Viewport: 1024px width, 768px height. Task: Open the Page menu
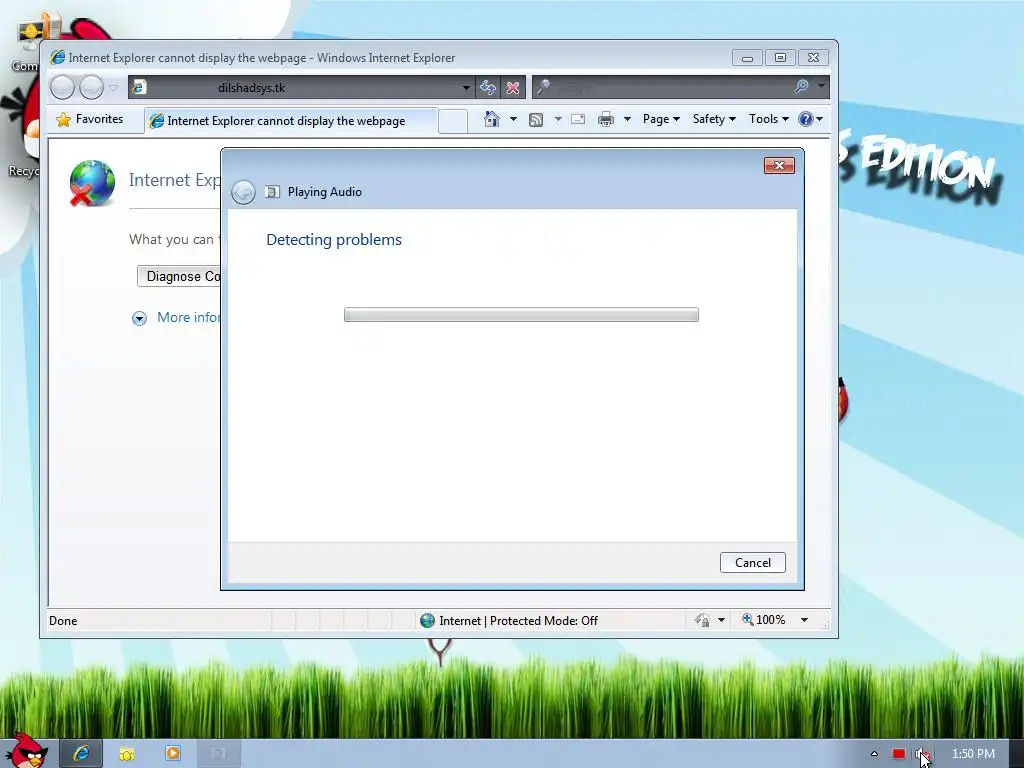click(661, 119)
